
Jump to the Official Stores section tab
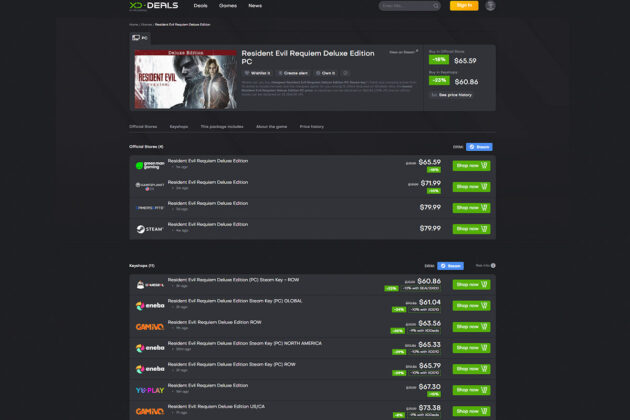143,127
